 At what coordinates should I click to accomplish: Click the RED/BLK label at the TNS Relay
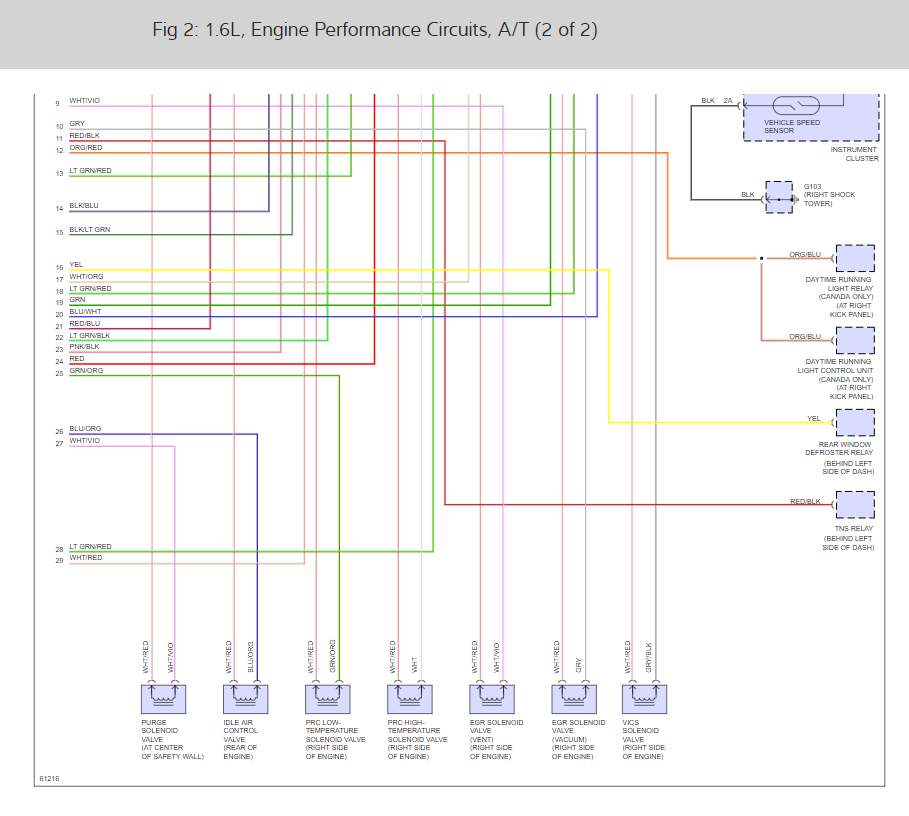click(x=805, y=501)
